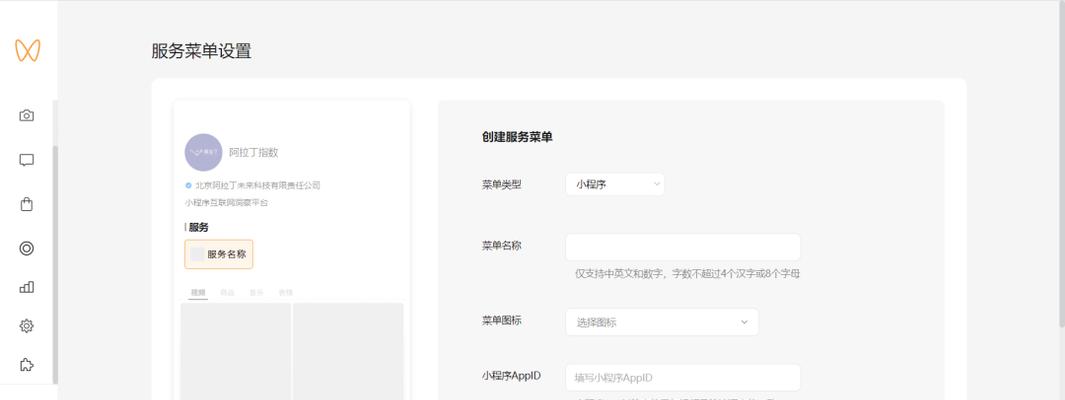
Task: Click the blue verified badge icon
Action: pos(188,185)
